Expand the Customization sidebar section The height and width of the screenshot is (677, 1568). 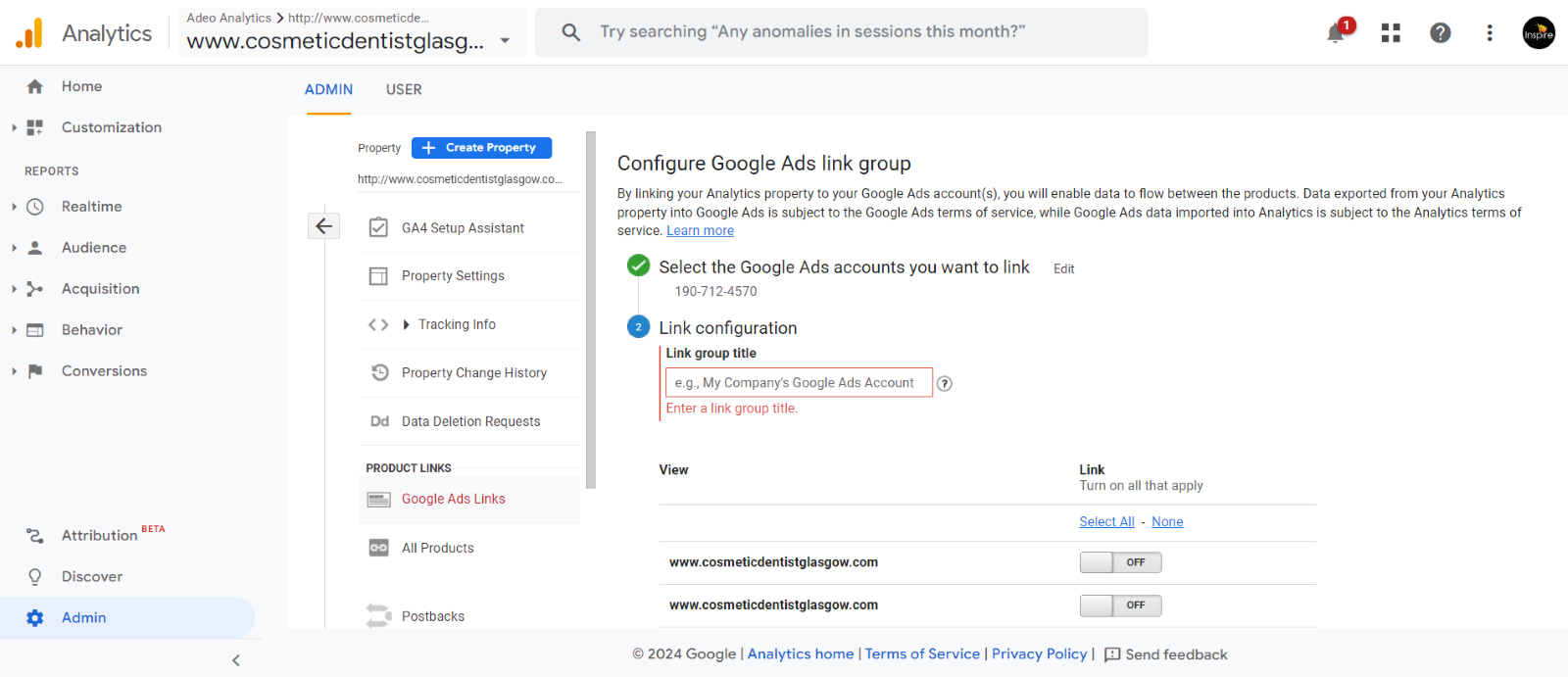click(x=14, y=127)
